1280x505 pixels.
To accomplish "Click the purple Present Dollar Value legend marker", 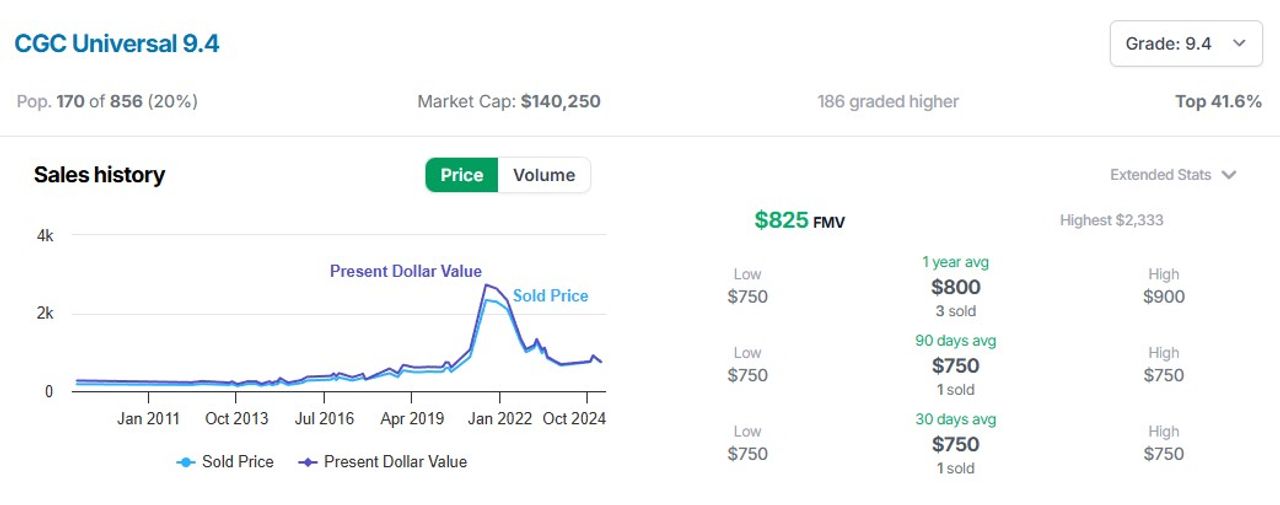I will pos(308,462).
